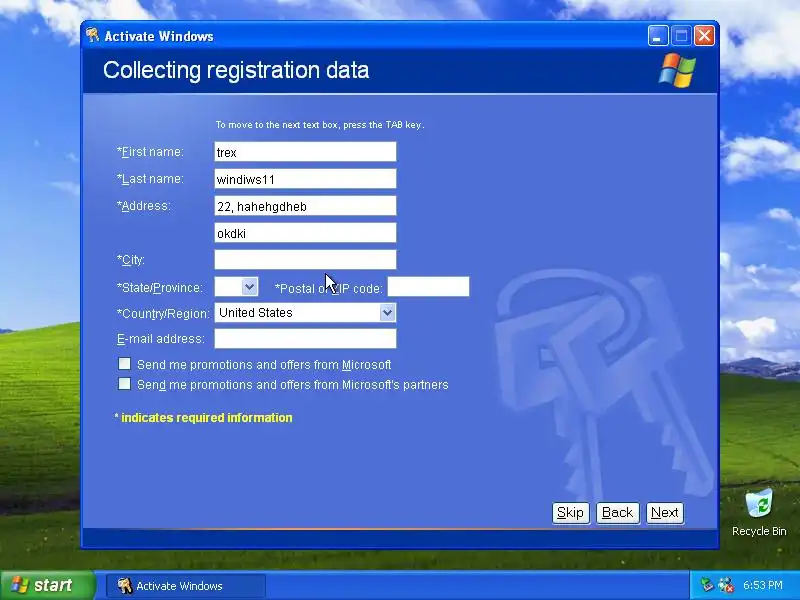Viewport: 800px width, 600px height.
Task: Click the E-mail address field
Action: point(305,338)
